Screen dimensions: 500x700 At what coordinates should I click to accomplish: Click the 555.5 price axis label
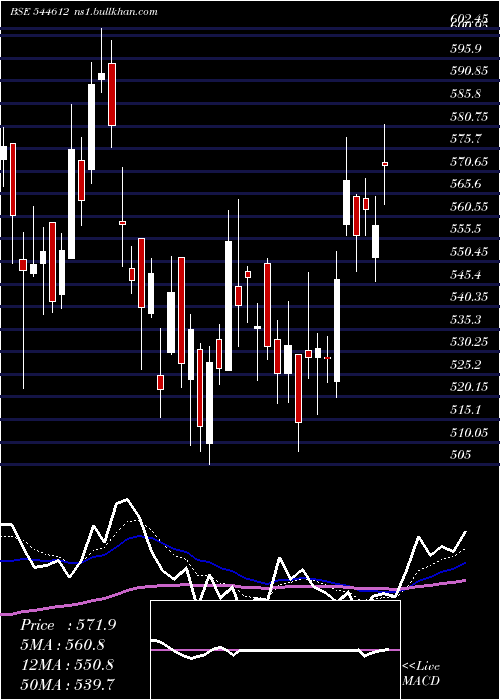click(466, 229)
